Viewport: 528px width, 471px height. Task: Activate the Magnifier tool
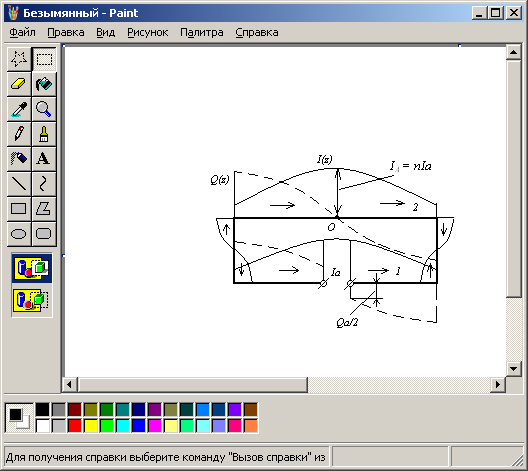pos(44,109)
